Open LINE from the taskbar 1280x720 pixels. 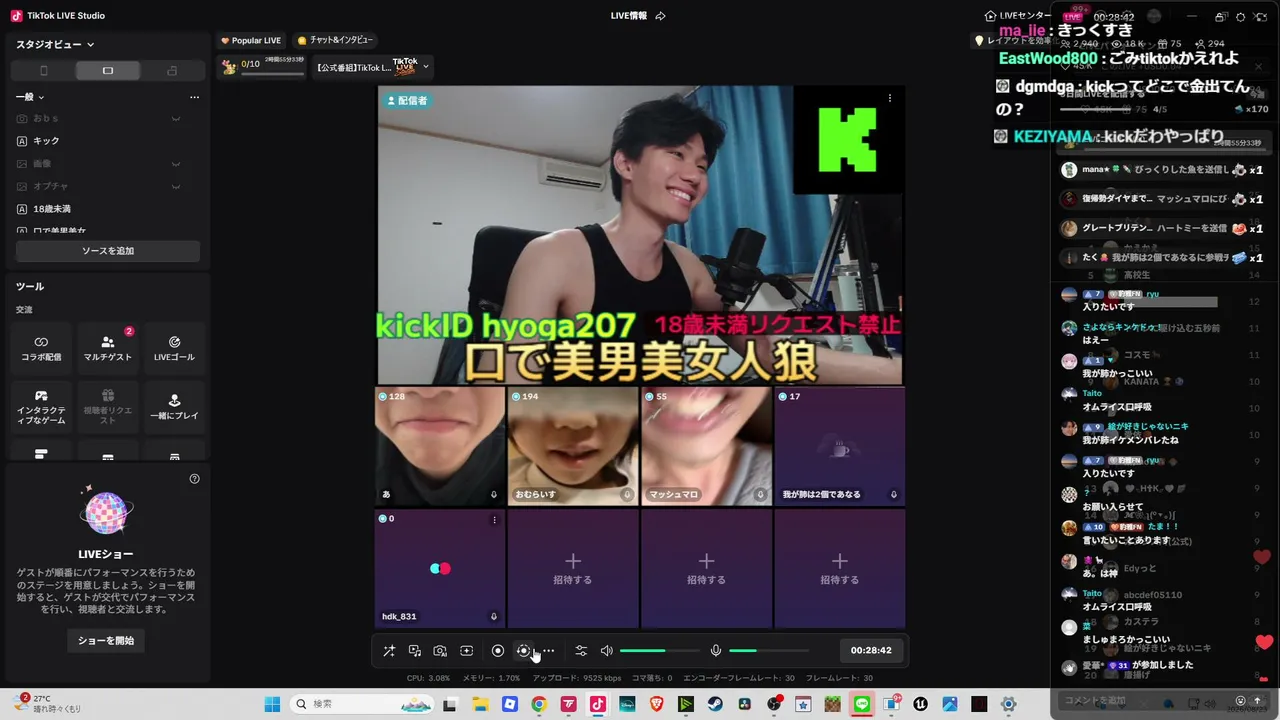pos(862,704)
